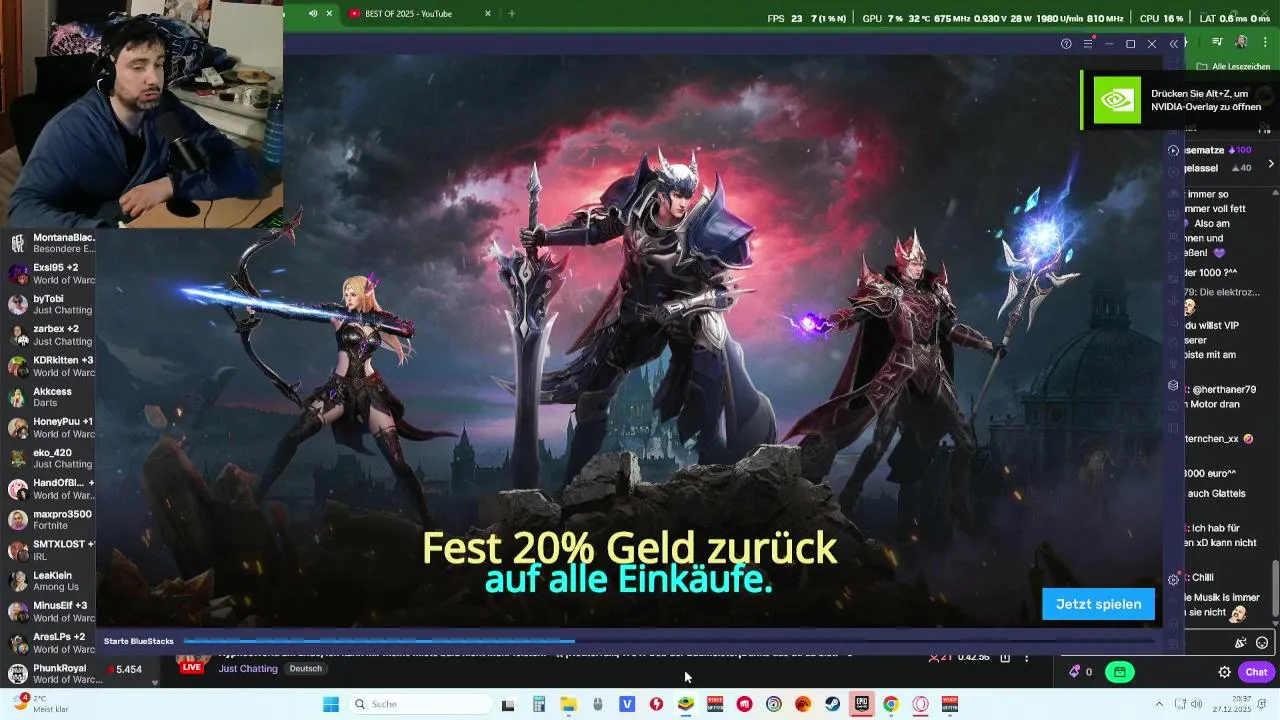Click the Deutsch language tag
Image resolution: width=1280 pixels, height=720 pixels.
(x=306, y=669)
